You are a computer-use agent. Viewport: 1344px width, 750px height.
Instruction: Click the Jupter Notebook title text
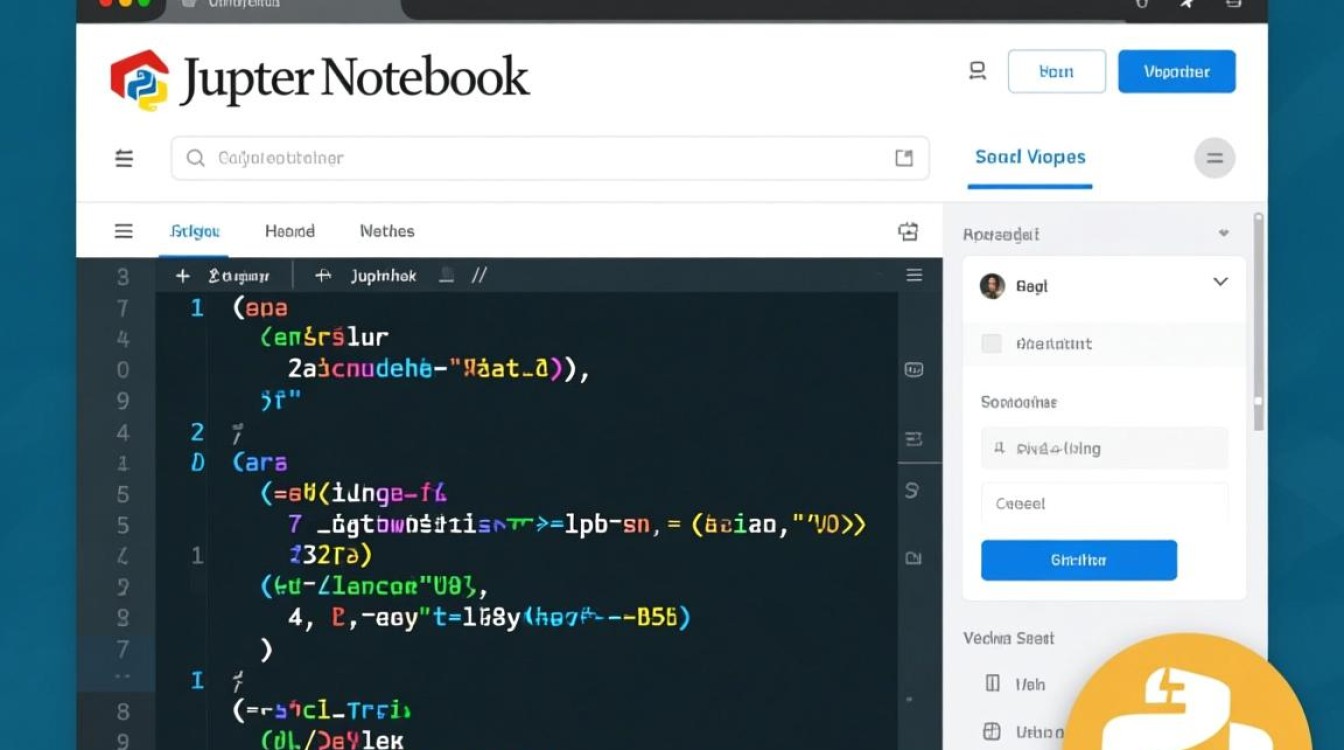[x=355, y=78]
